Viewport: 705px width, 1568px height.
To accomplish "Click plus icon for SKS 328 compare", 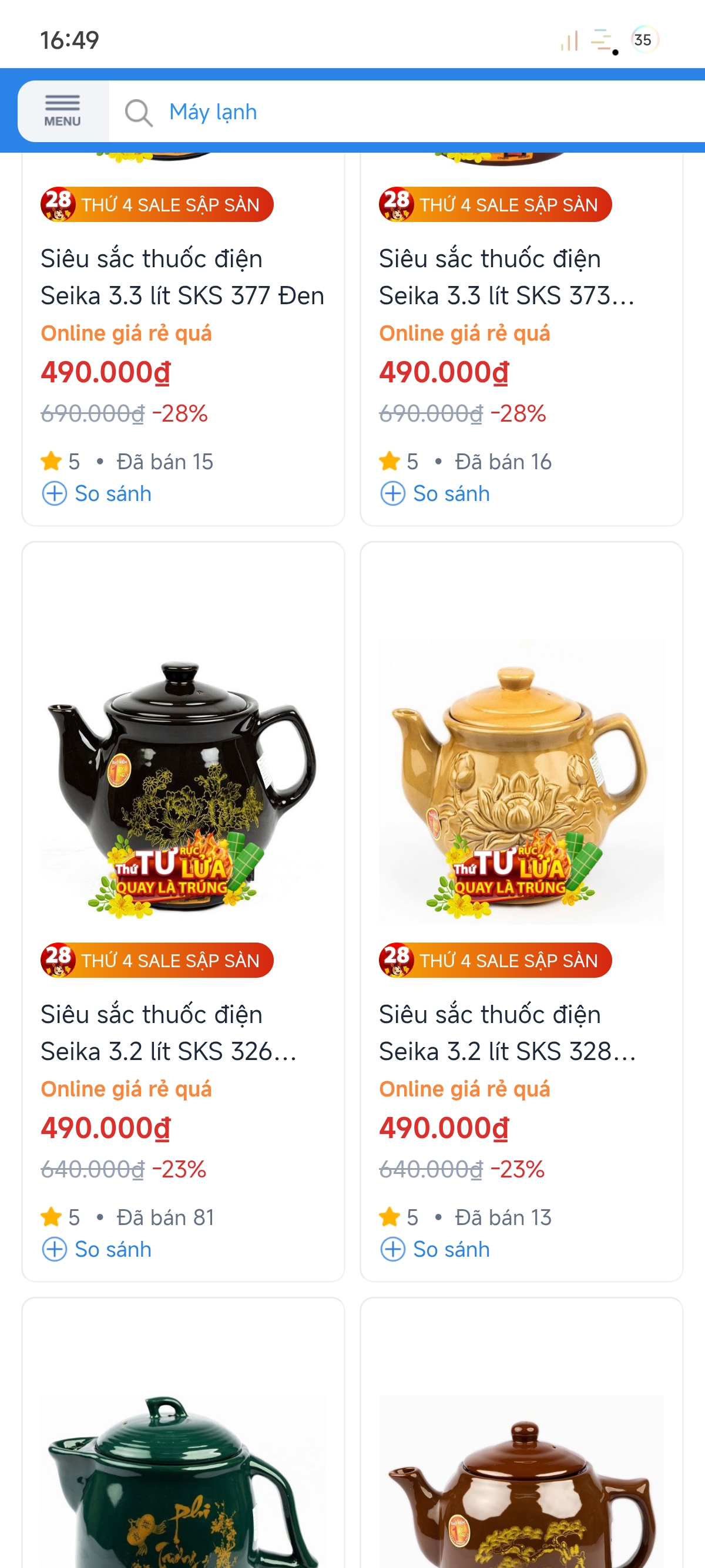I will (392, 1249).
